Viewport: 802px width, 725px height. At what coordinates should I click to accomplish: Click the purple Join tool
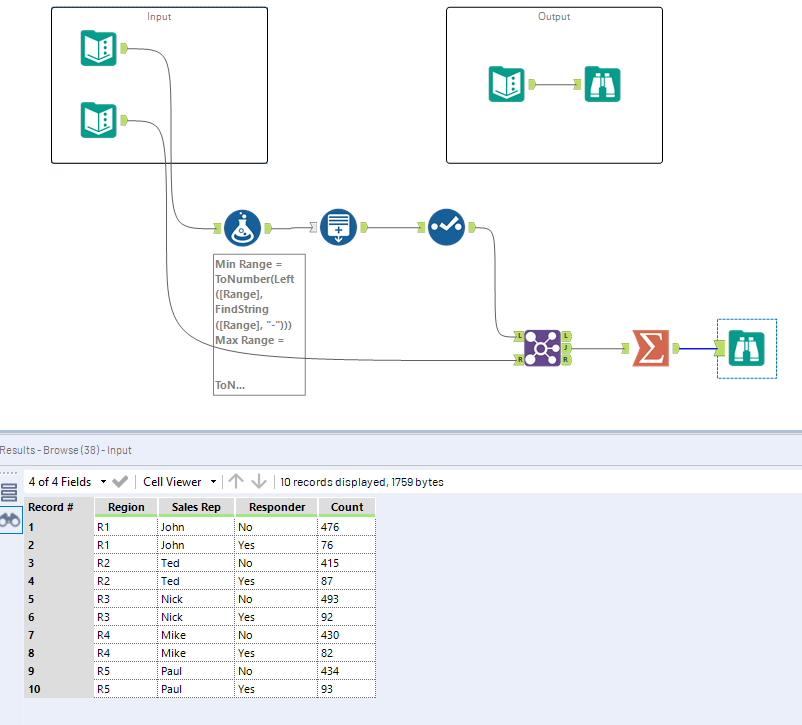541,348
